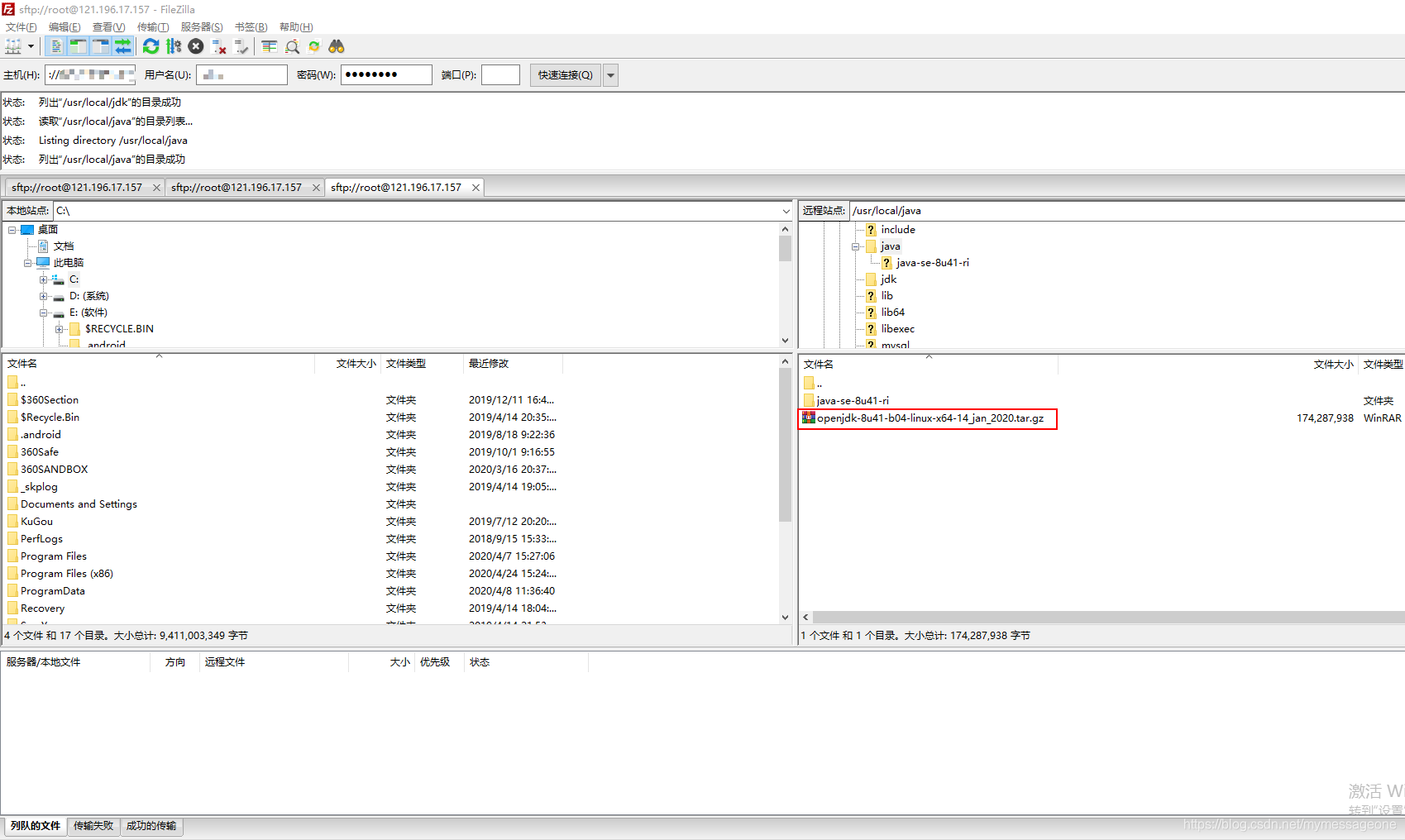Open file search with the binoculars icon
The height and width of the screenshot is (840, 1405).
(336, 46)
